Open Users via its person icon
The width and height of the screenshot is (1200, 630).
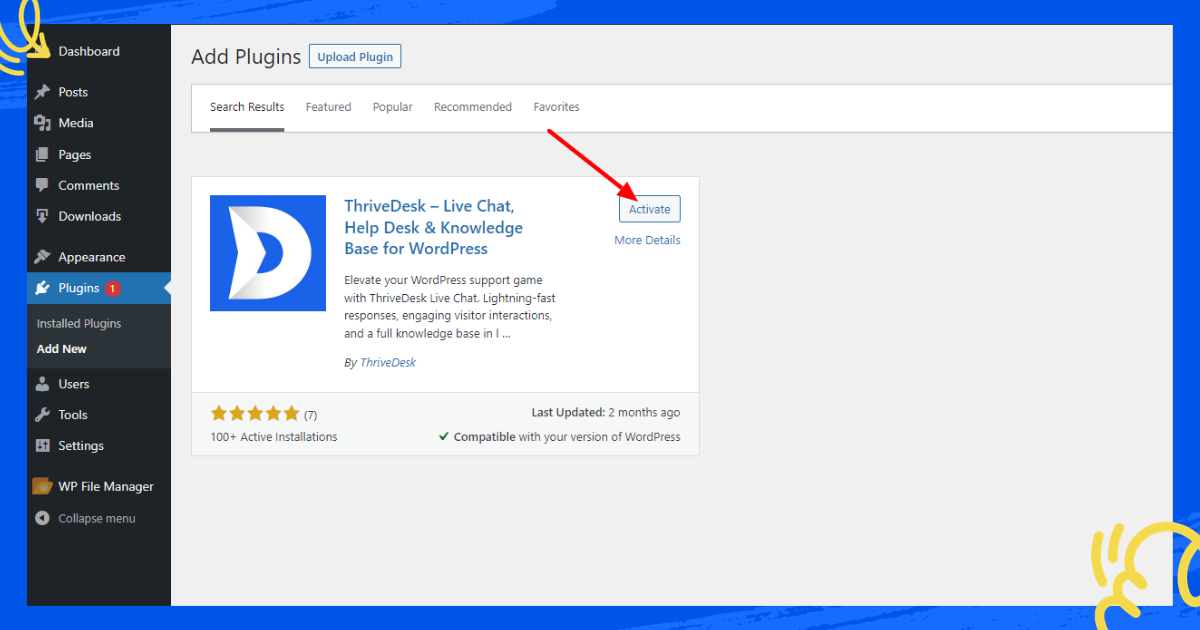[x=42, y=384]
